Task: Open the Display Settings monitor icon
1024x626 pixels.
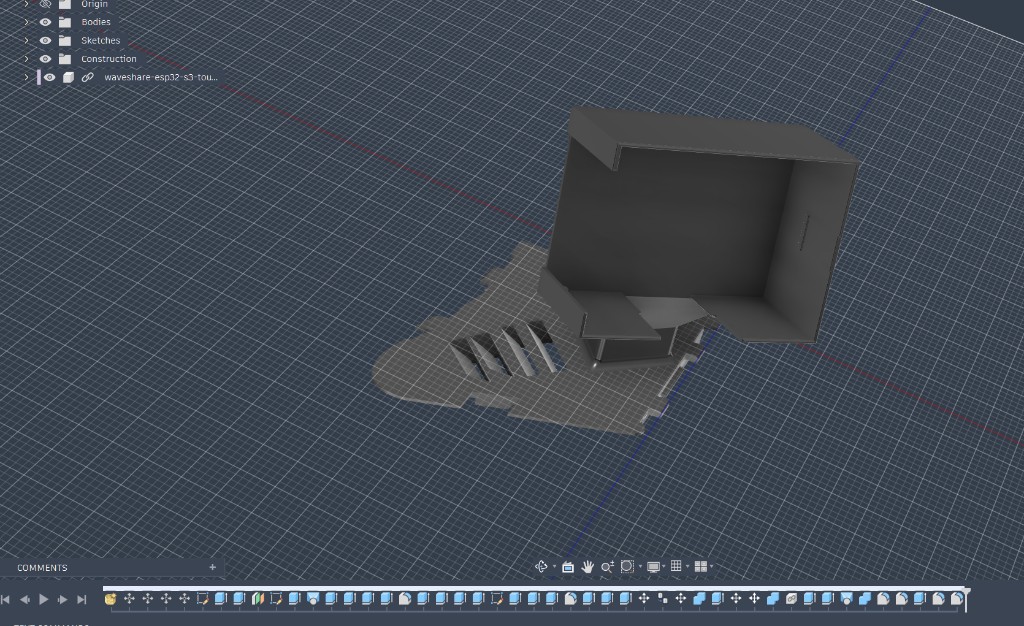Action: [x=653, y=567]
